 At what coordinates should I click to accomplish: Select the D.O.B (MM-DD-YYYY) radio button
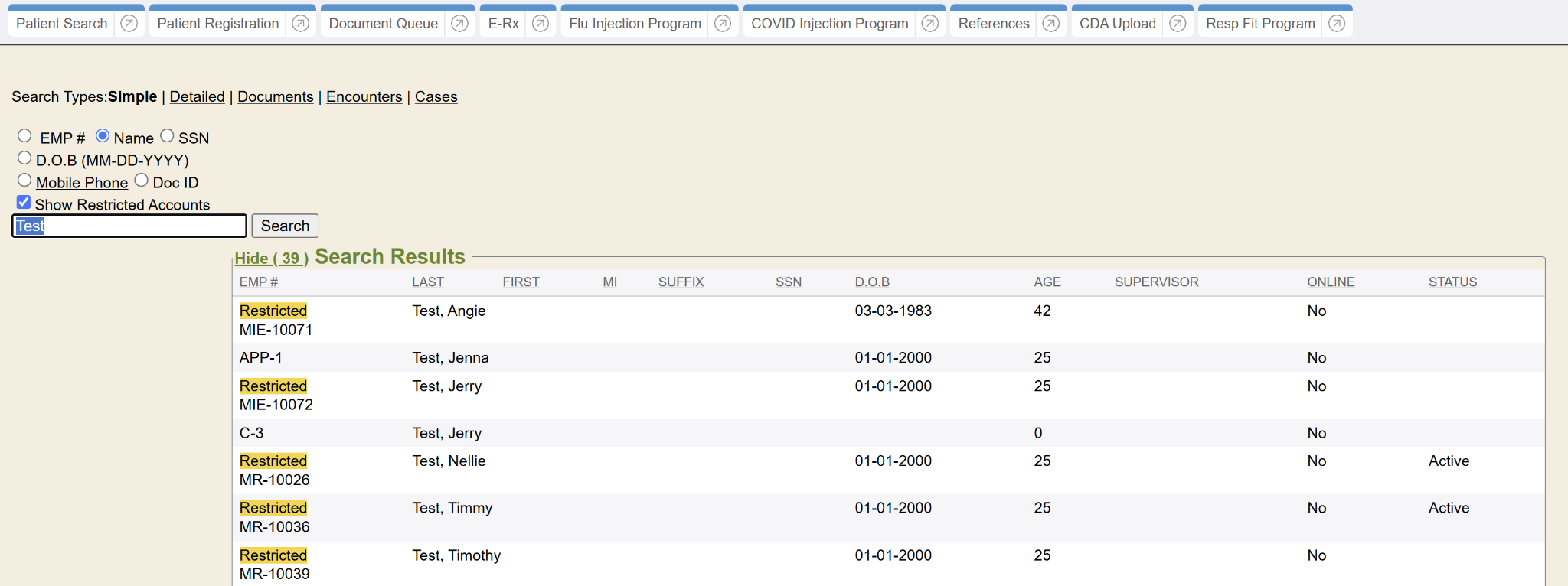(x=24, y=158)
